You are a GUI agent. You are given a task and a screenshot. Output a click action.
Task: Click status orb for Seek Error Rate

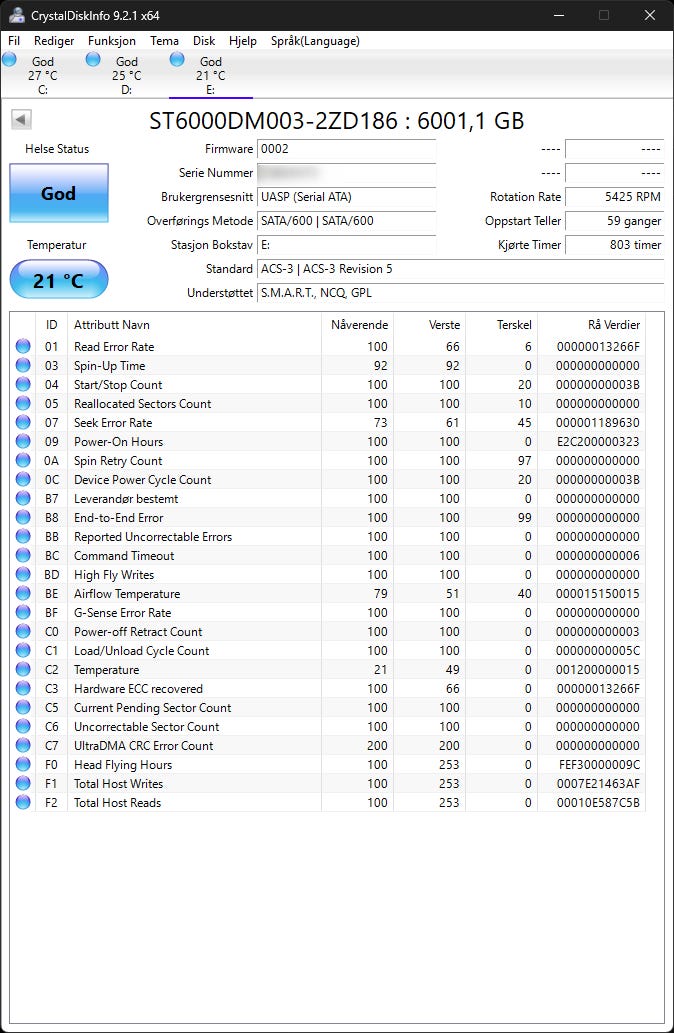[23, 422]
